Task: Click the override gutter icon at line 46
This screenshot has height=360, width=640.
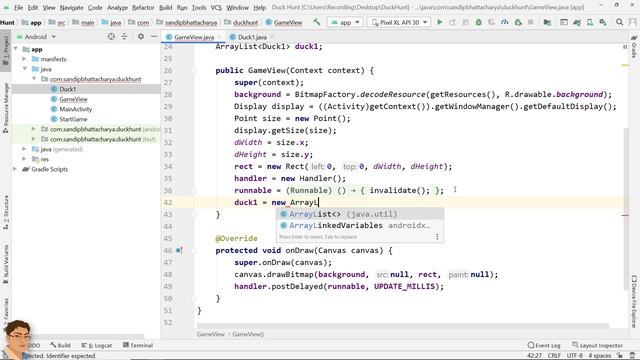Action: click(x=179, y=250)
